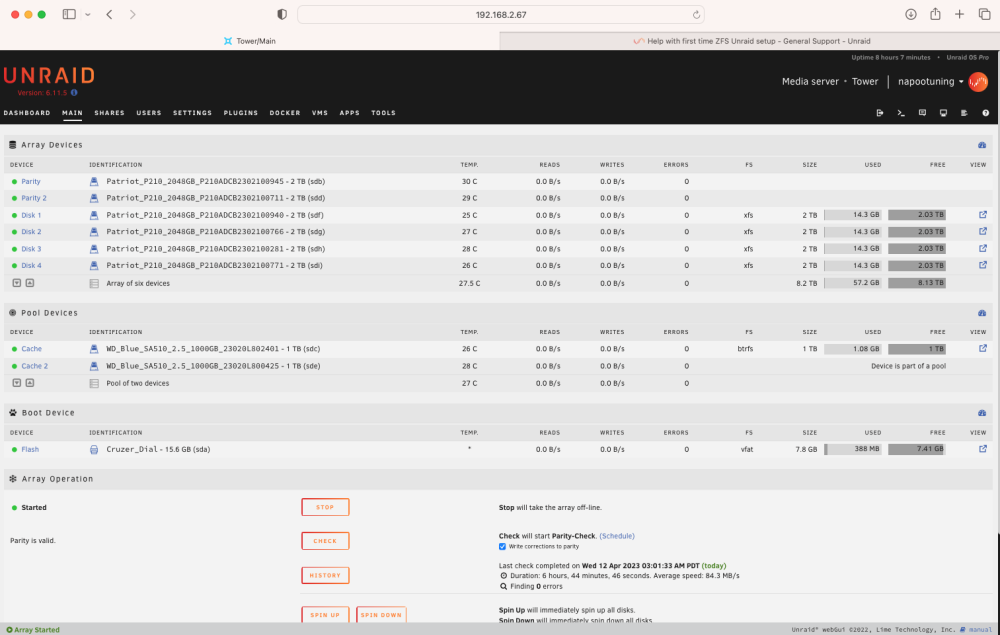Click Safari back navigation arrow
This screenshot has height=635, width=1000.
[x=110, y=15]
